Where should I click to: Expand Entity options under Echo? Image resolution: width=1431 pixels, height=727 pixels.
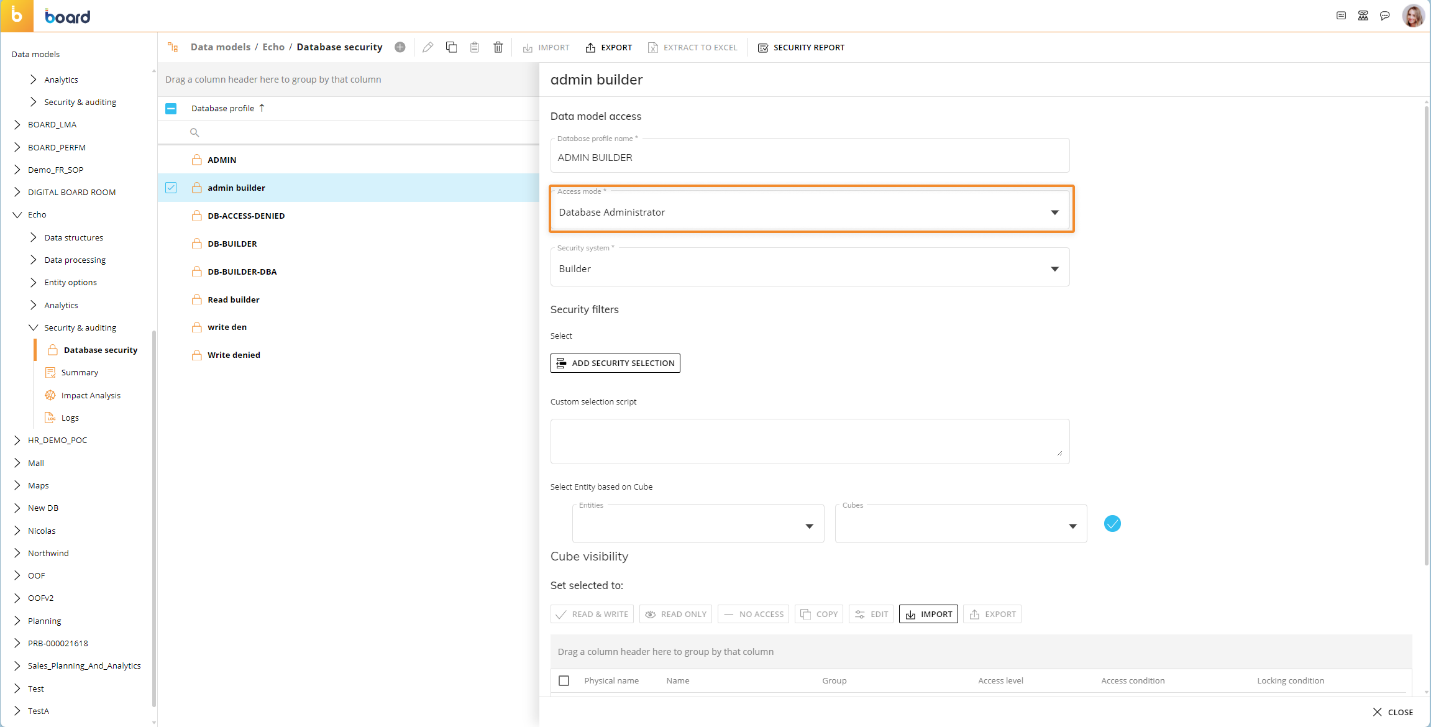click(34, 283)
